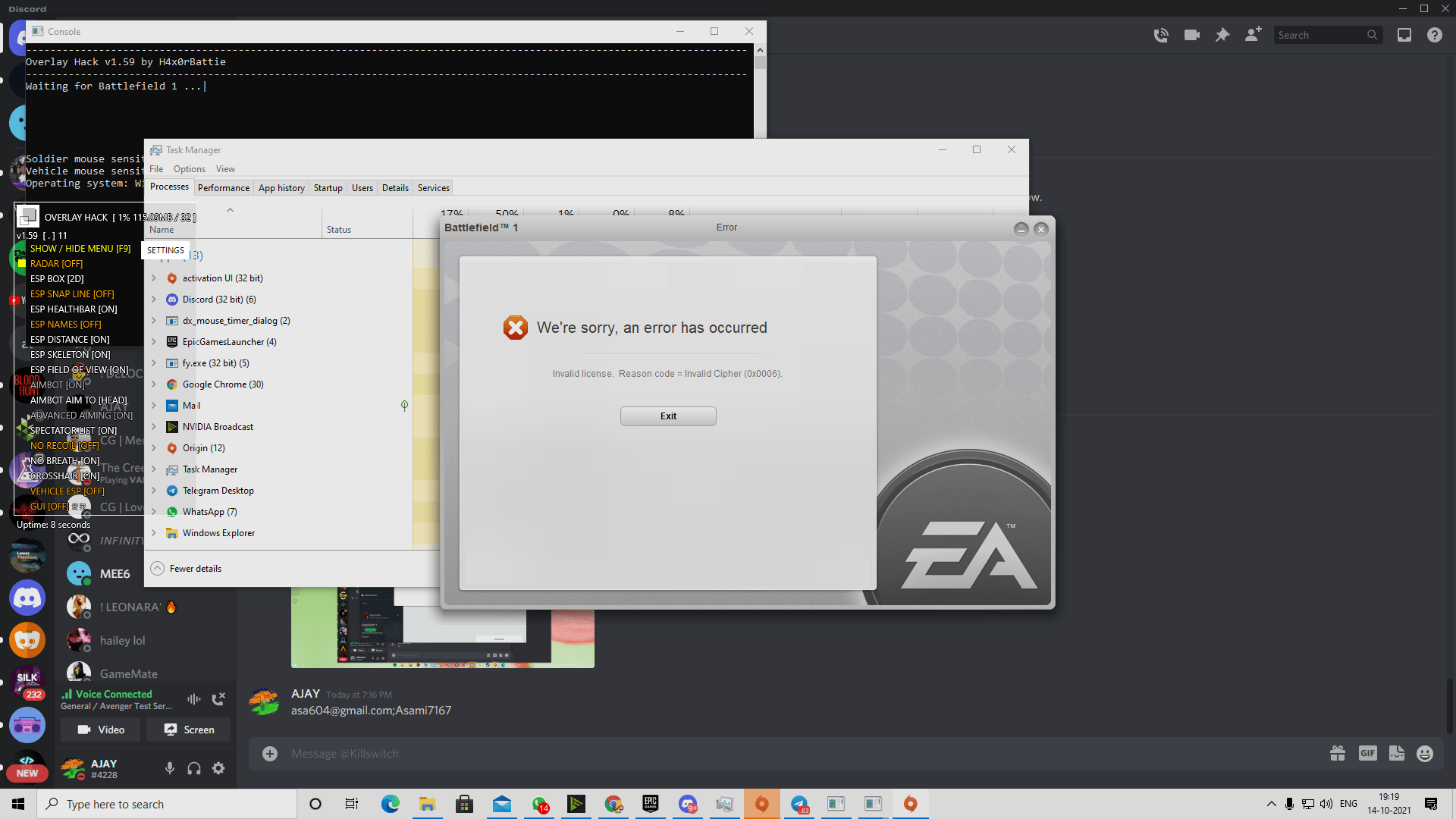Expand fy.exe (32 bit) process

click(154, 363)
